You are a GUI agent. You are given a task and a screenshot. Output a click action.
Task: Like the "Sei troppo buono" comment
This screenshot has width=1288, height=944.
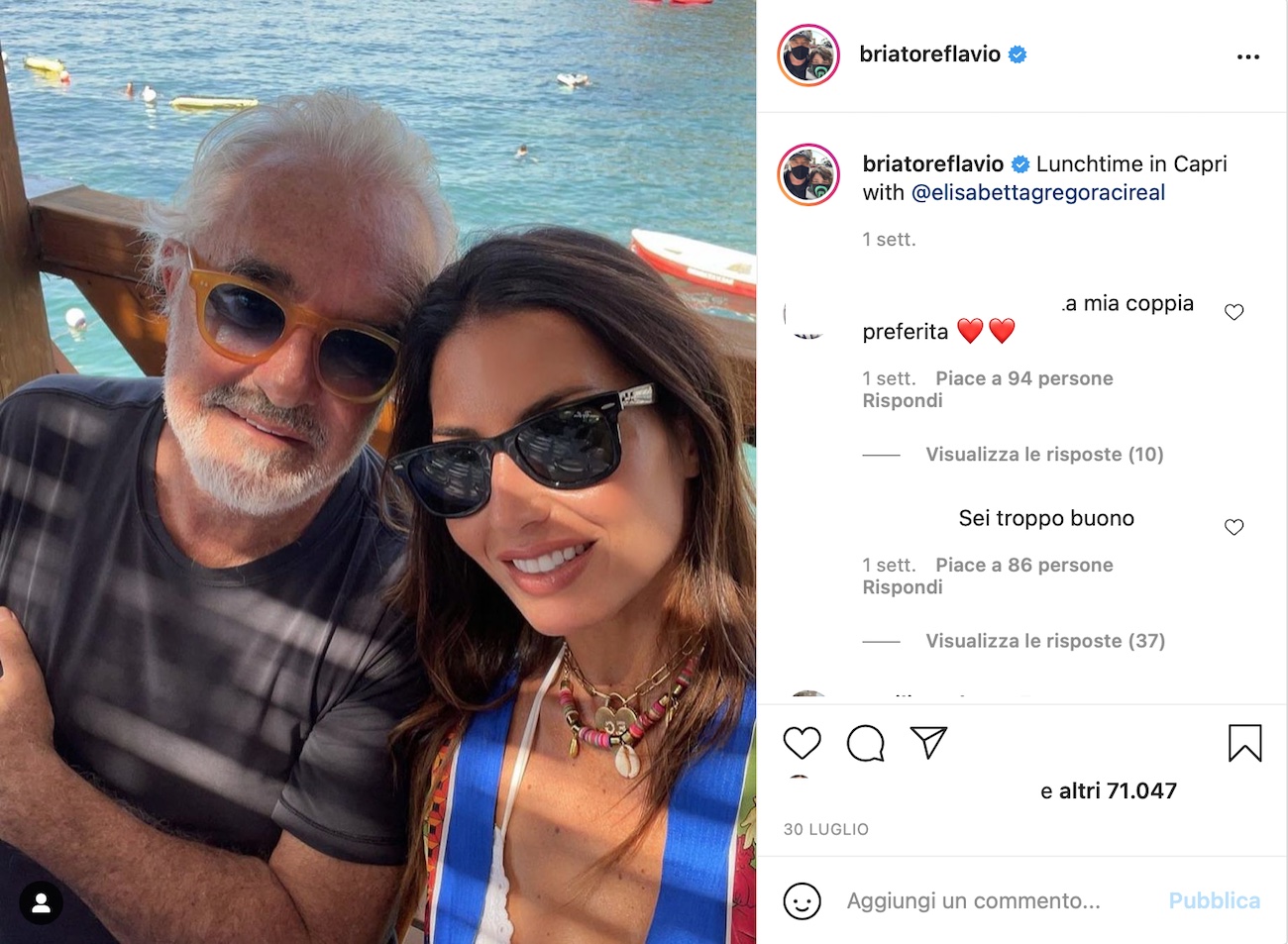(1234, 527)
